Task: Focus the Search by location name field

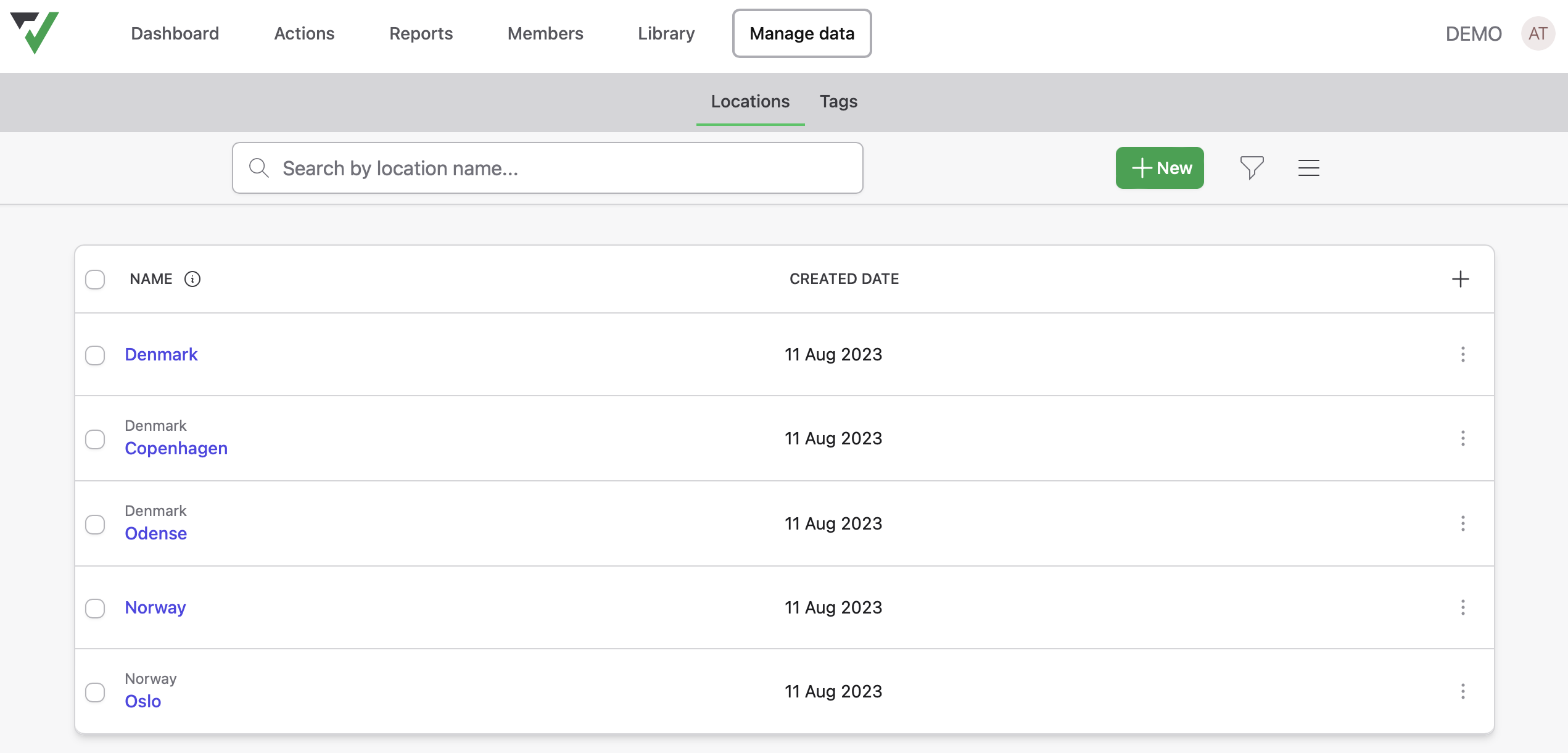Action: (x=548, y=168)
